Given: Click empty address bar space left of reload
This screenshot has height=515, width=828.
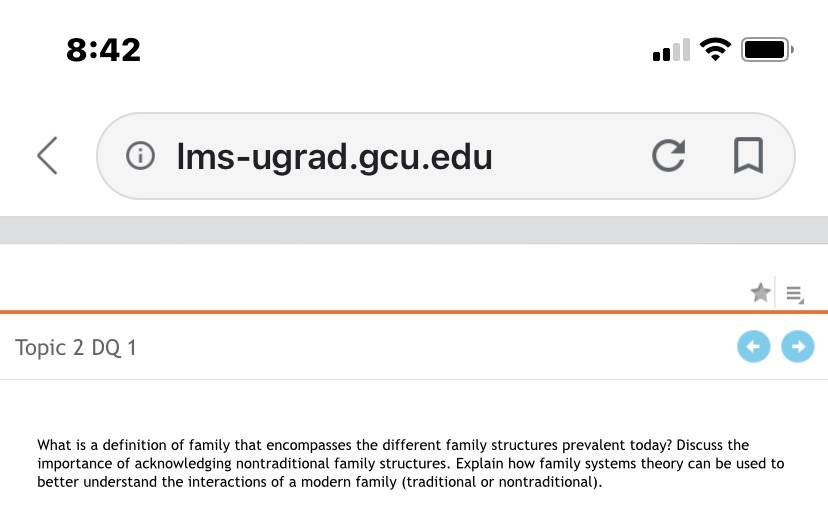Looking at the screenshot, I should 570,156.
